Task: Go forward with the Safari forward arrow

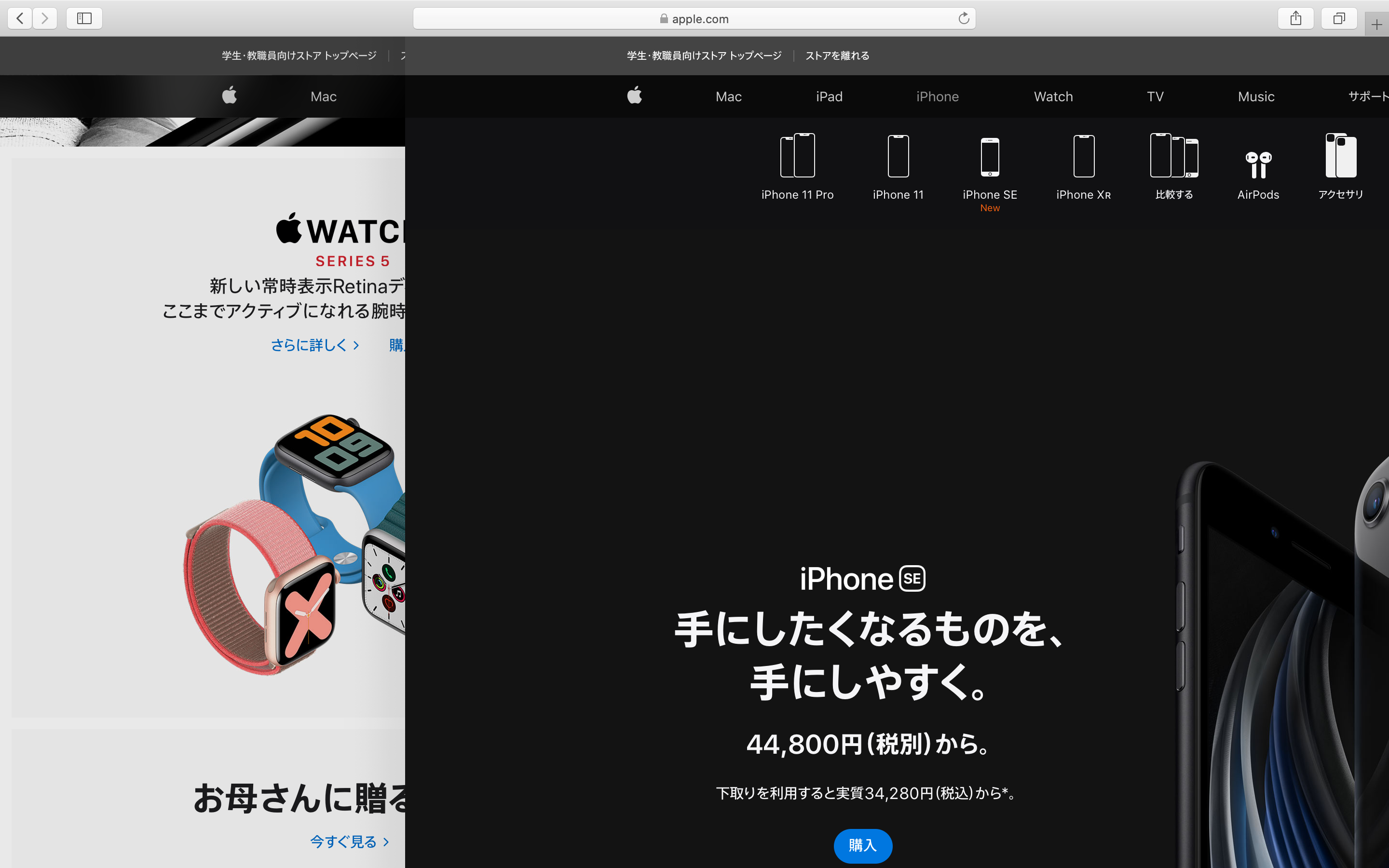Action: [x=45, y=18]
